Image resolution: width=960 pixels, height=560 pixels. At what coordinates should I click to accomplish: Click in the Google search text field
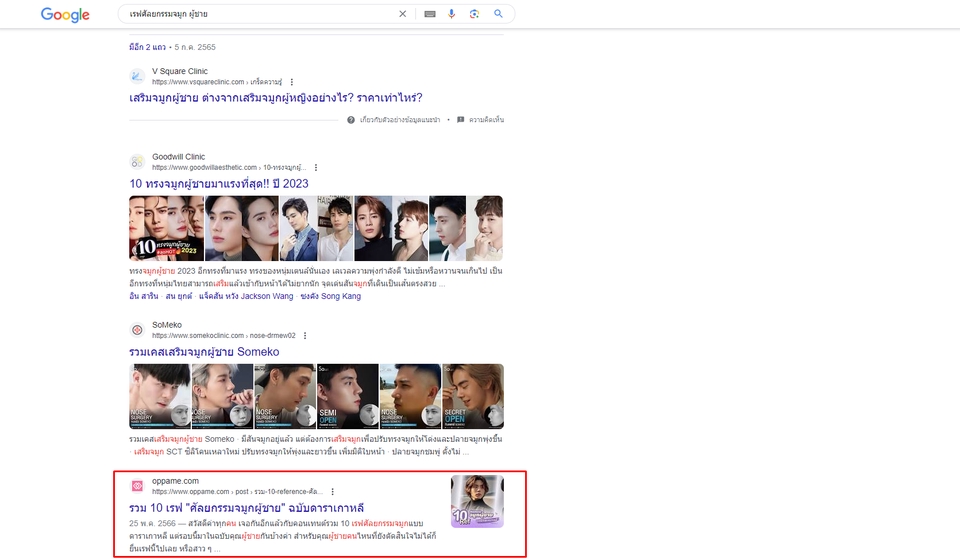pos(260,14)
